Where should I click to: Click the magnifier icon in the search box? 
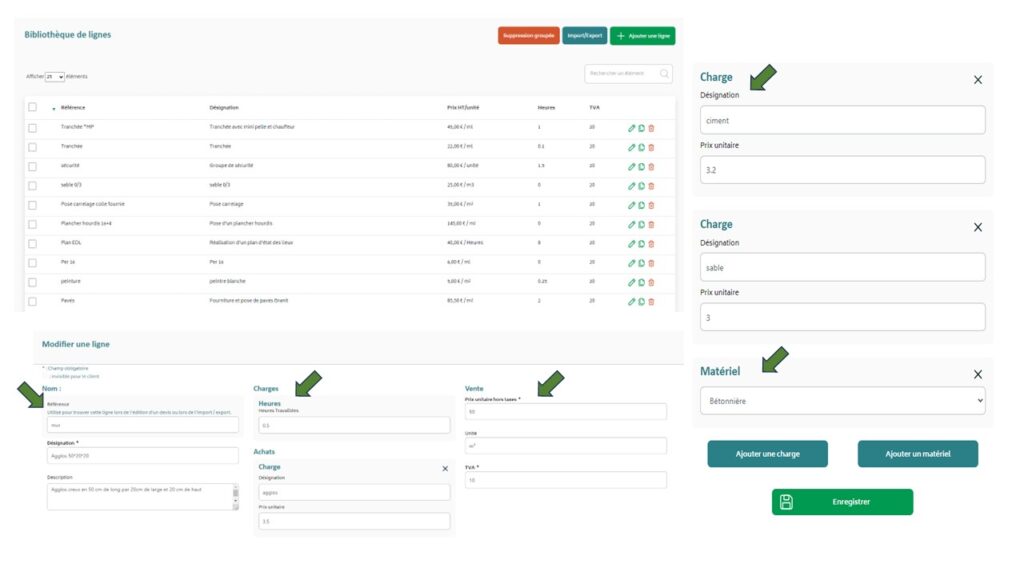point(664,74)
